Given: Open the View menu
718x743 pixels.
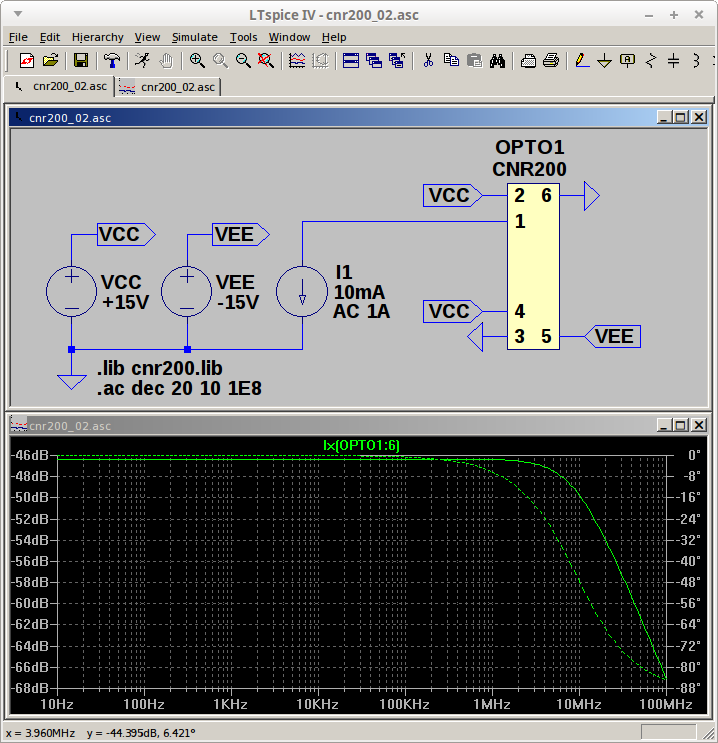Looking at the screenshot, I should pyautogui.click(x=147, y=37).
